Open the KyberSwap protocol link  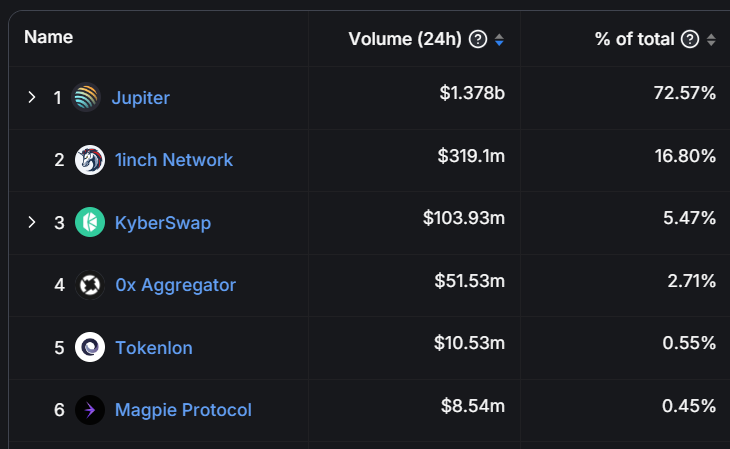click(163, 223)
